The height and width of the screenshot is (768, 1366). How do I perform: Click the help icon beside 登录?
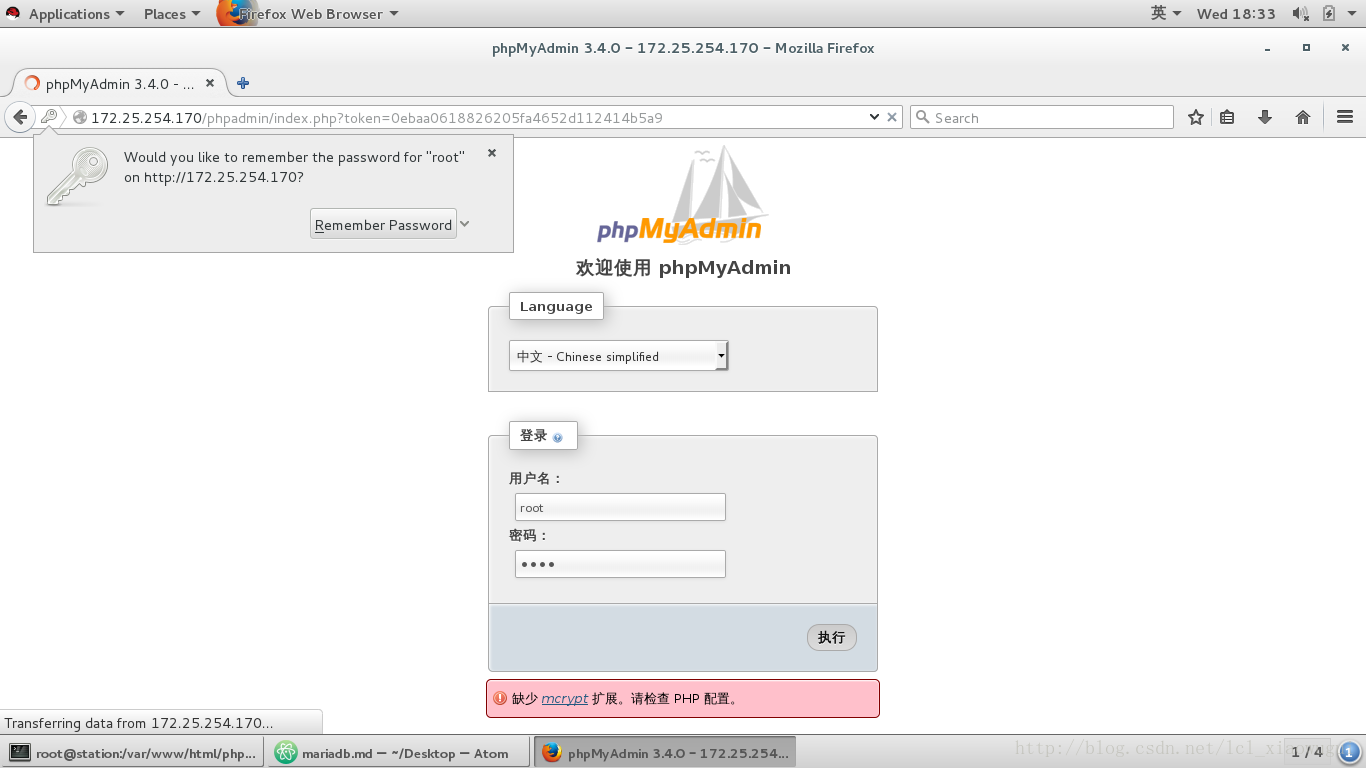pyautogui.click(x=558, y=438)
